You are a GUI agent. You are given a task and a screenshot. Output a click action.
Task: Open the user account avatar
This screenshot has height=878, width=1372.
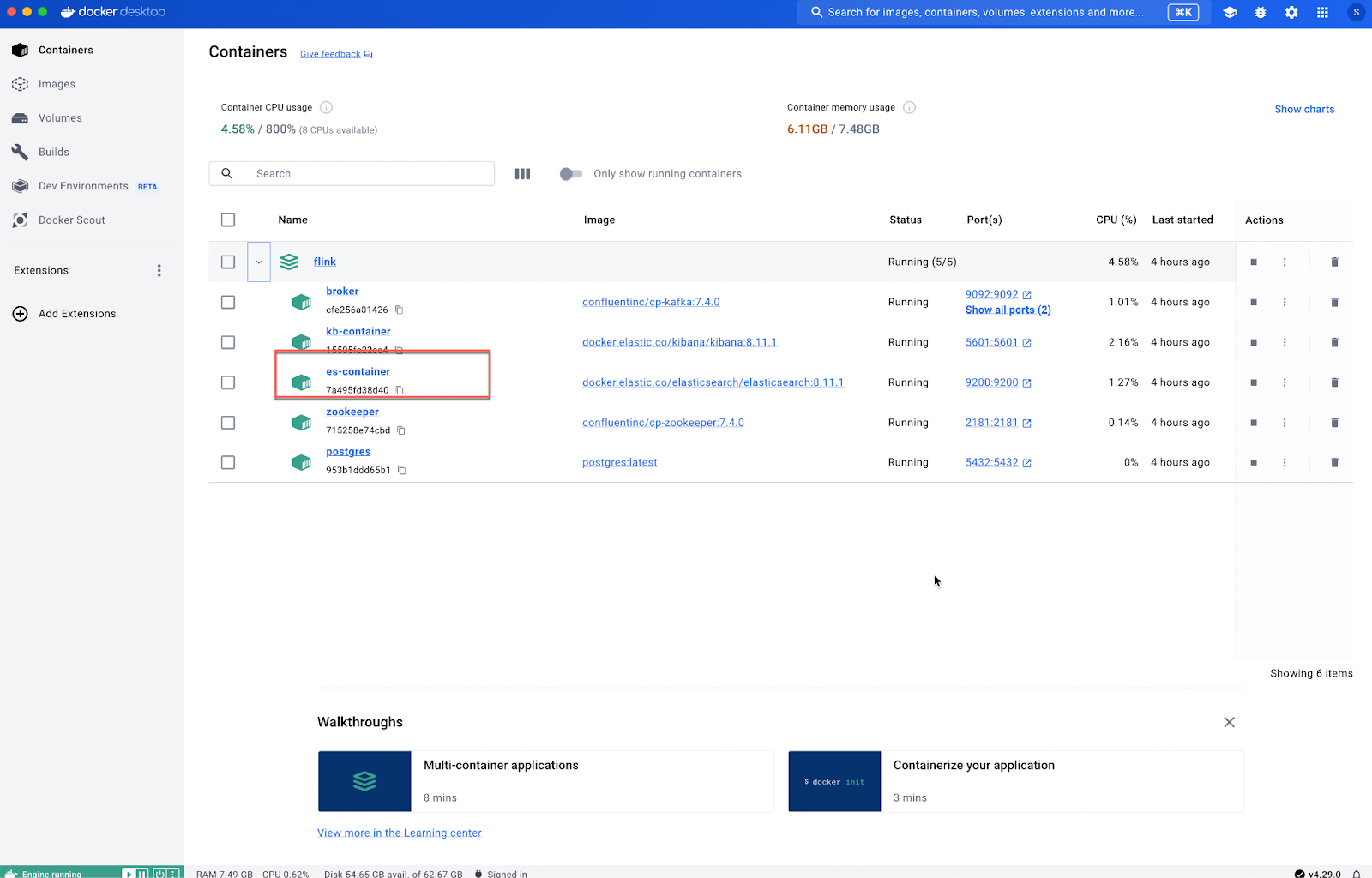(1356, 12)
